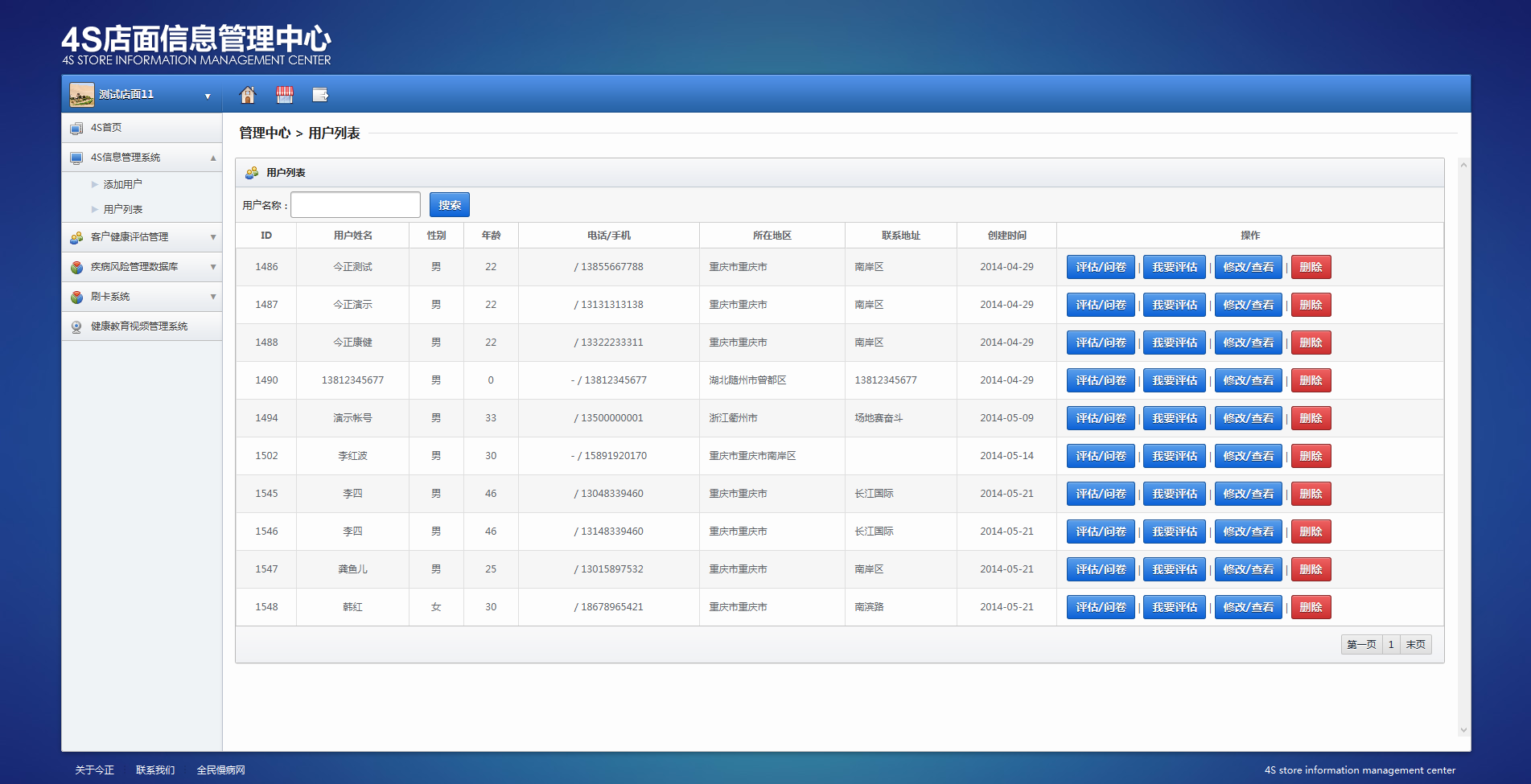Click the red store icon in the toolbar
The width and height of the screenshot is (1531, 784).
click(x=285, y=95)
